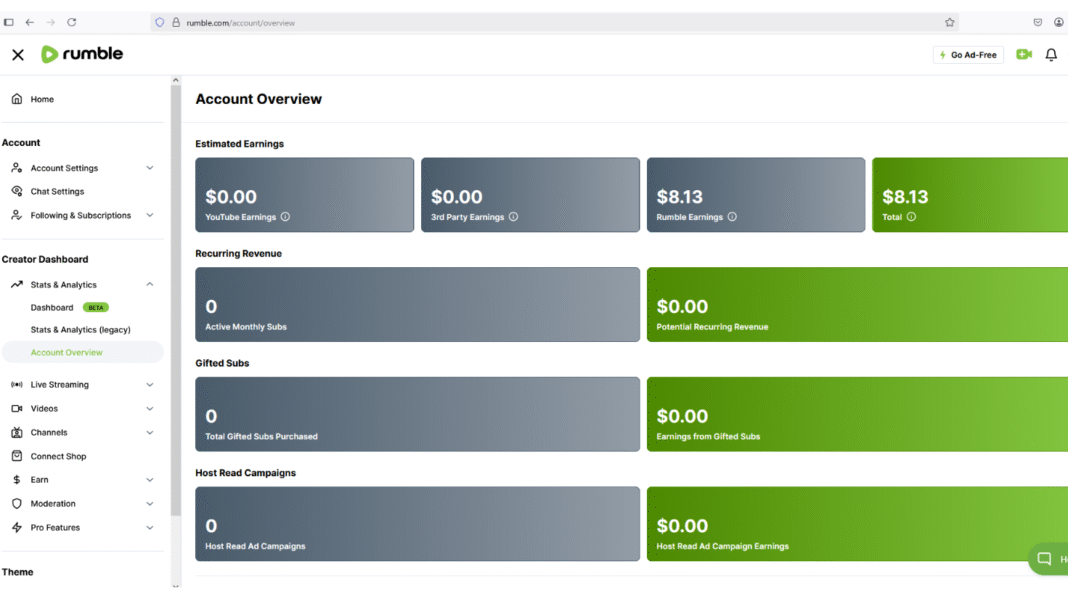
Task: Click info icon next to Total
Action: click(911, 217)
